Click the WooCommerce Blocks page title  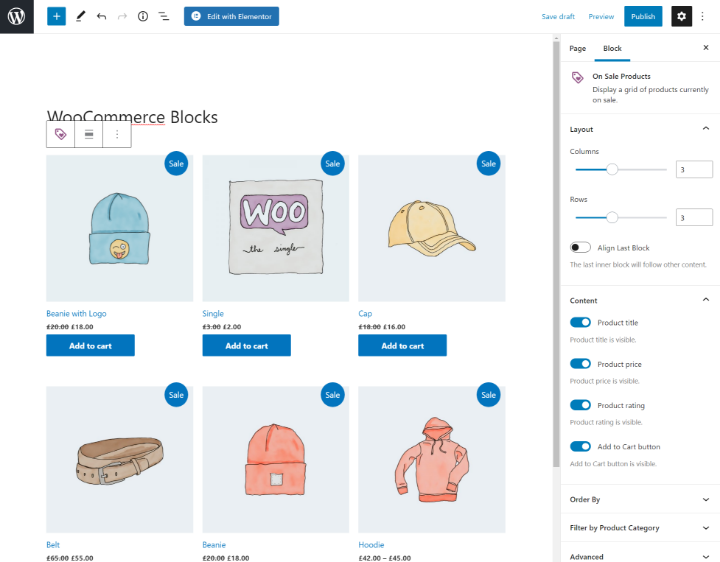click(x=132, y=117)
